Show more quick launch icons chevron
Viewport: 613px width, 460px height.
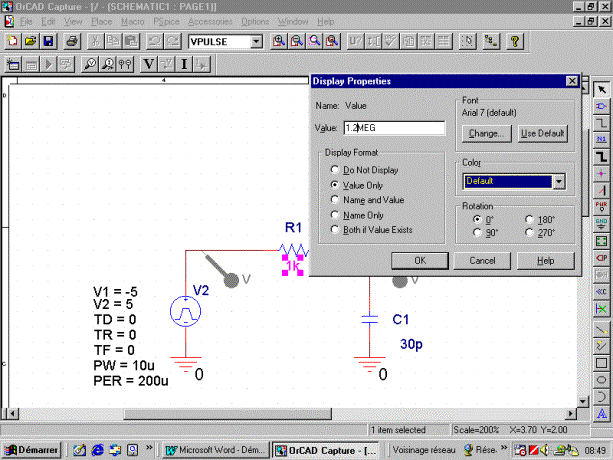tap(149, 447)
